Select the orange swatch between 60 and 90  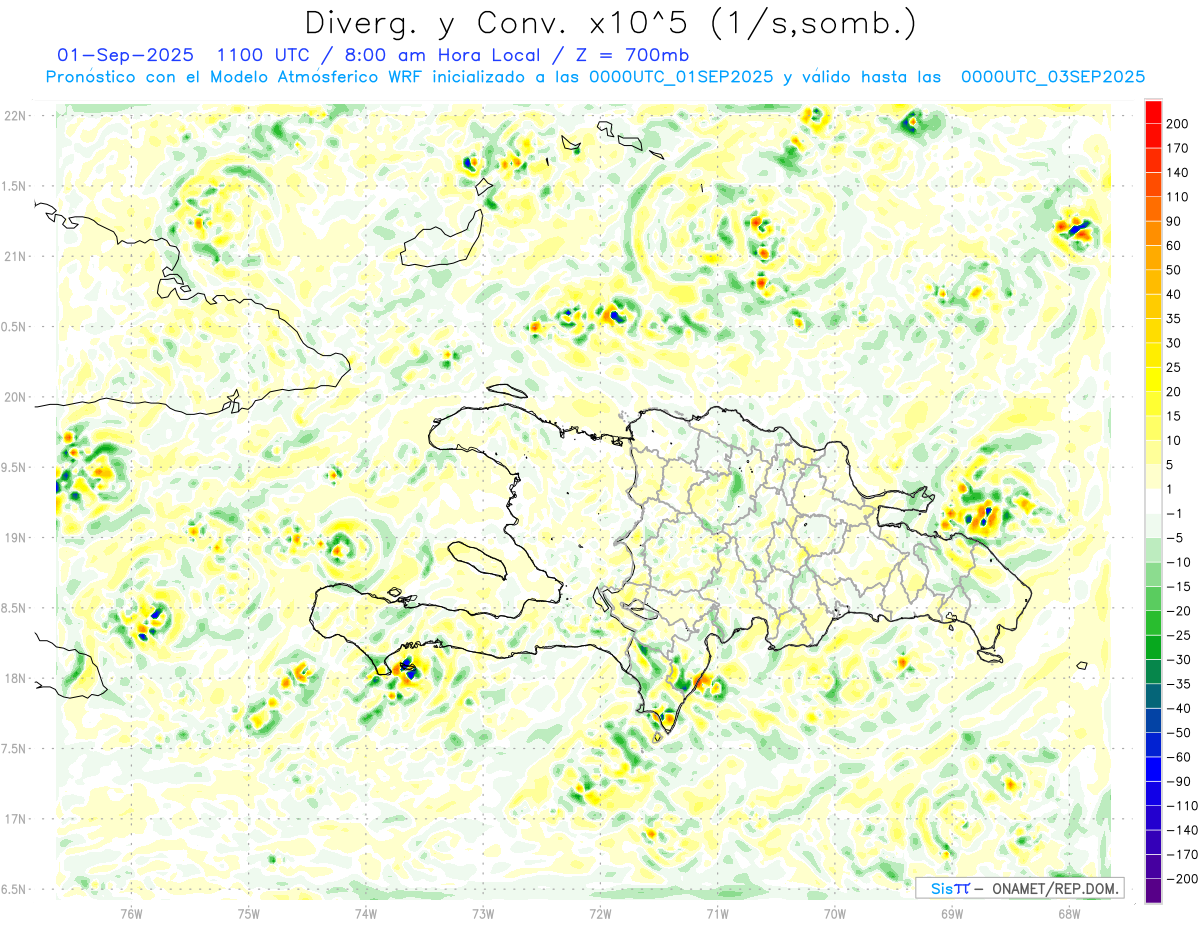[x=1153, y=234]
